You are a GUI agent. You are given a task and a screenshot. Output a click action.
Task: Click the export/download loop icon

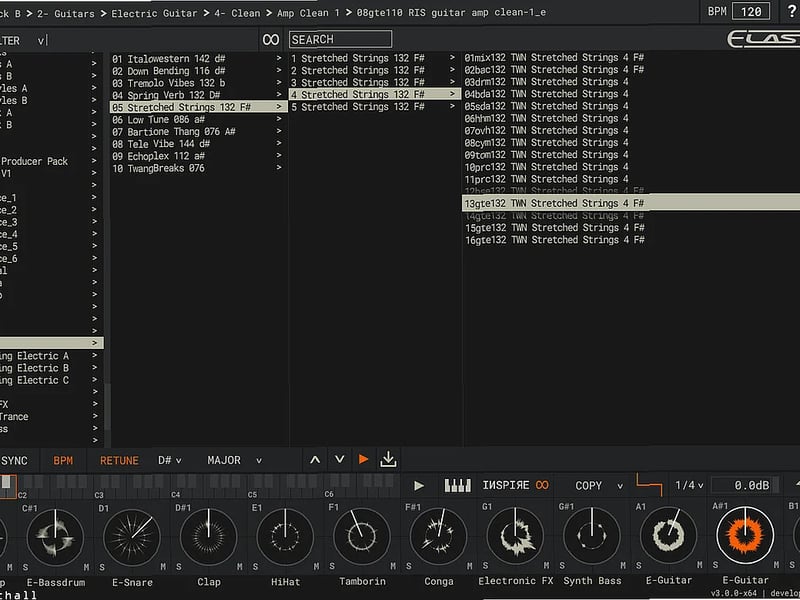click(x=388, y=460)
